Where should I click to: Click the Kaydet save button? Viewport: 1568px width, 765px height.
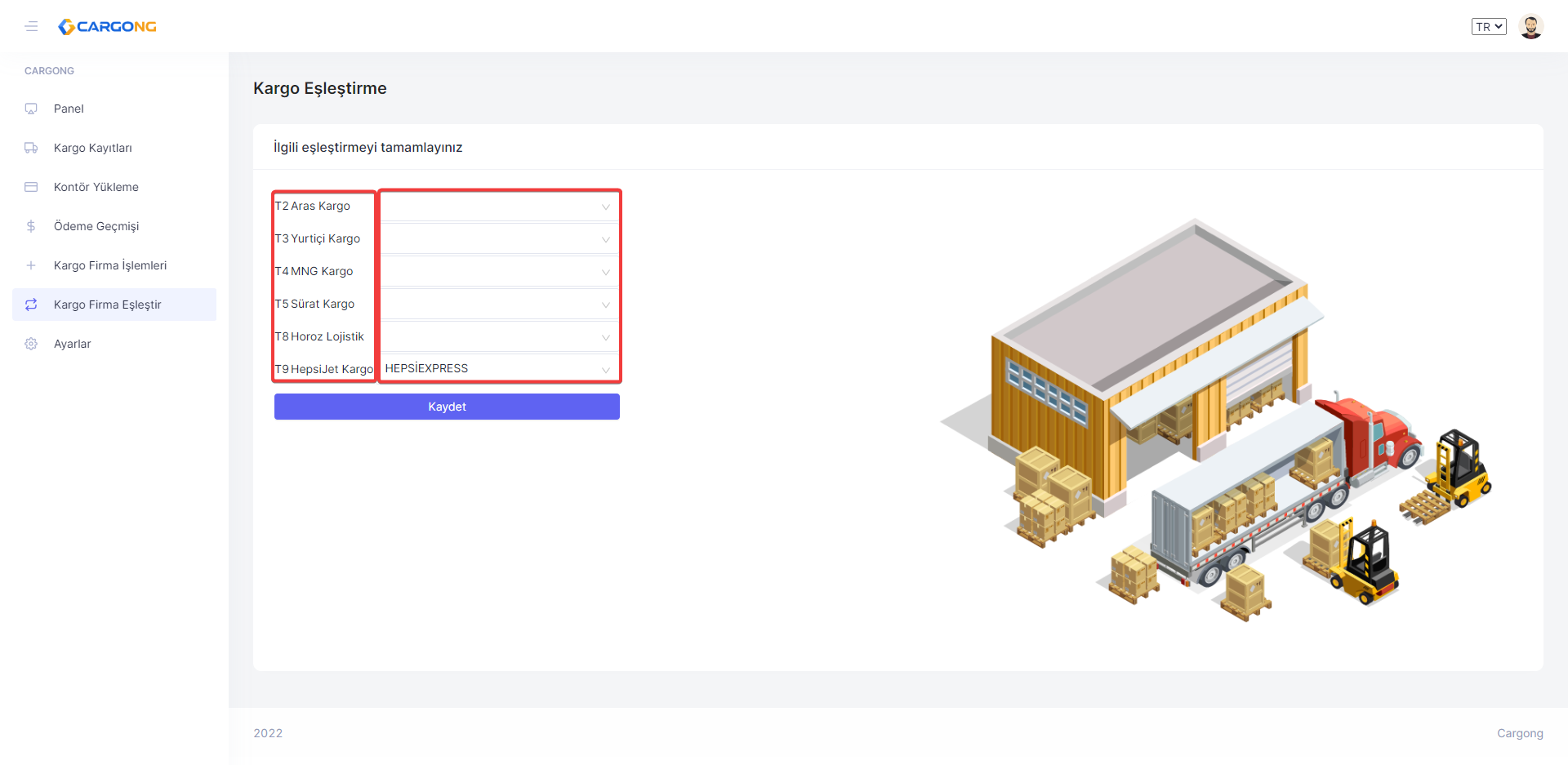447,407
